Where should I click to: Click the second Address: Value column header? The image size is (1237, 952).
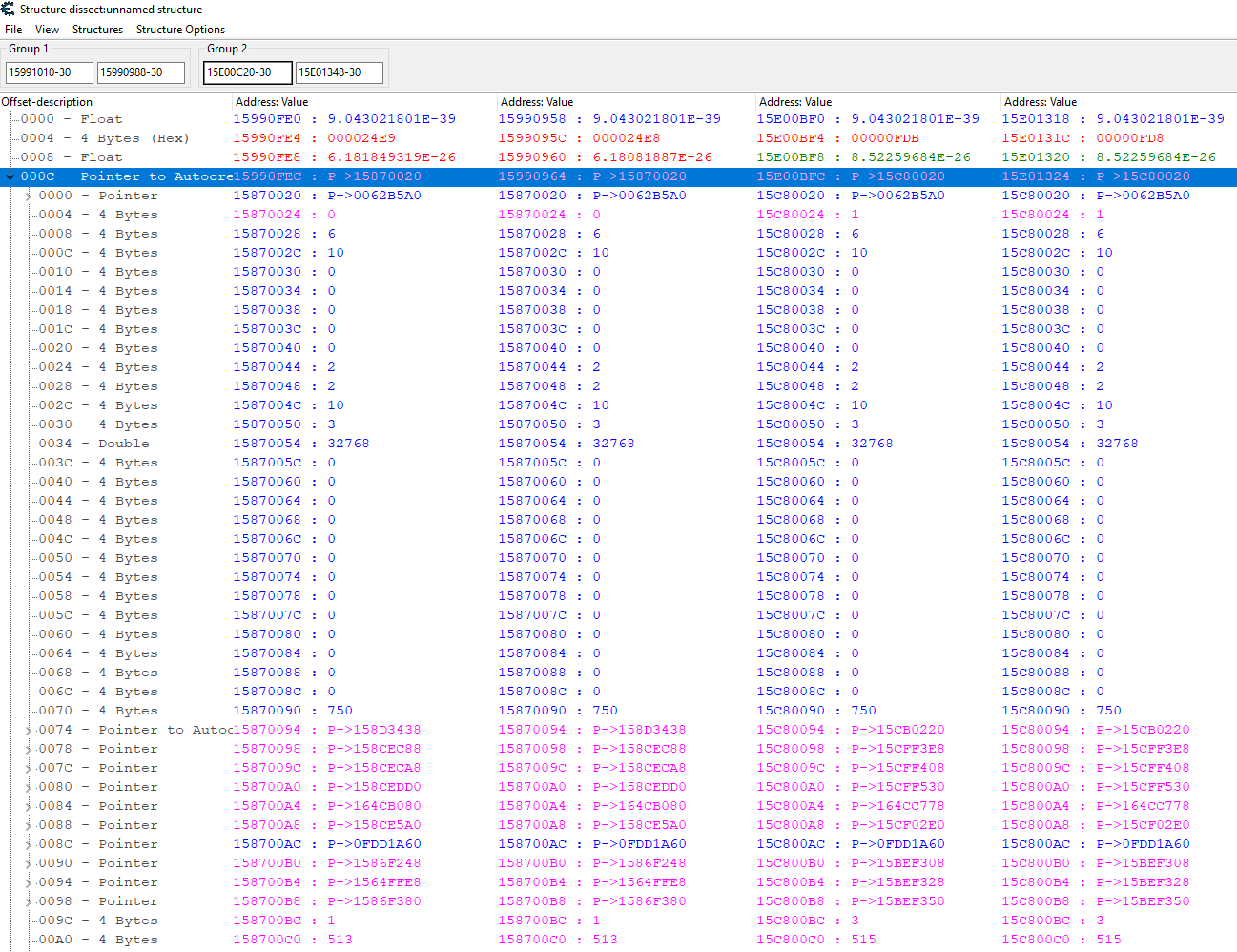coord(626,102)
